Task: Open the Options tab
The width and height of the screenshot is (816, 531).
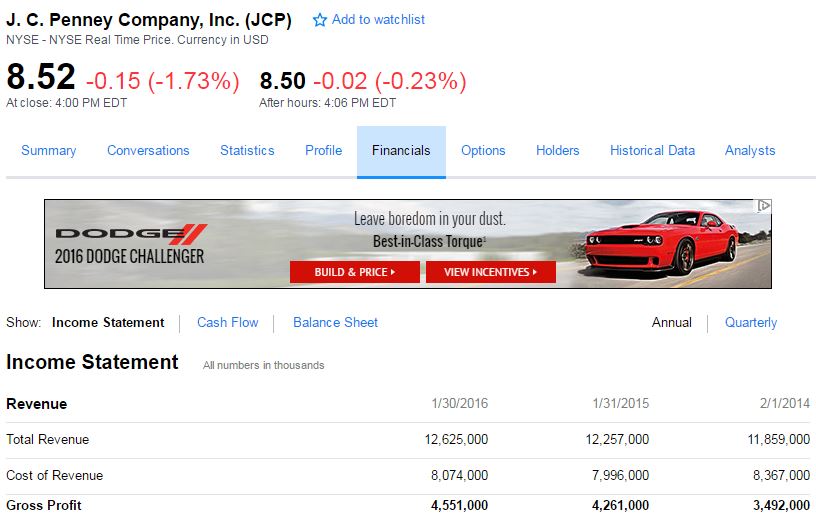Action: 483,150
